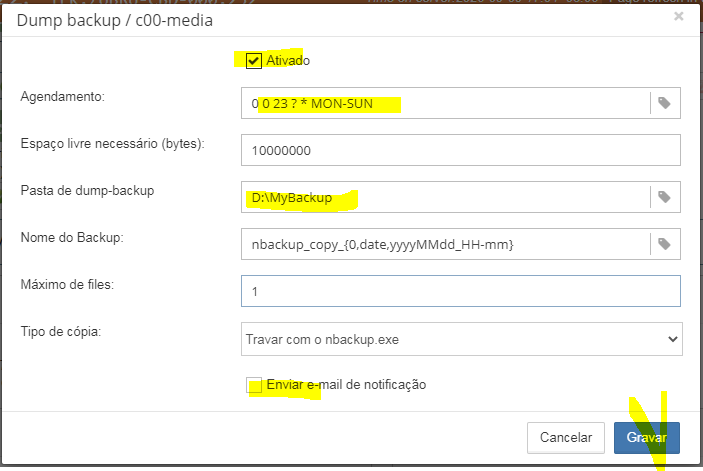Click the D:\MyBackup folder path field
The height and width of the screenshot is (471, 703).
pyautogui.click(x=445, y=197)
